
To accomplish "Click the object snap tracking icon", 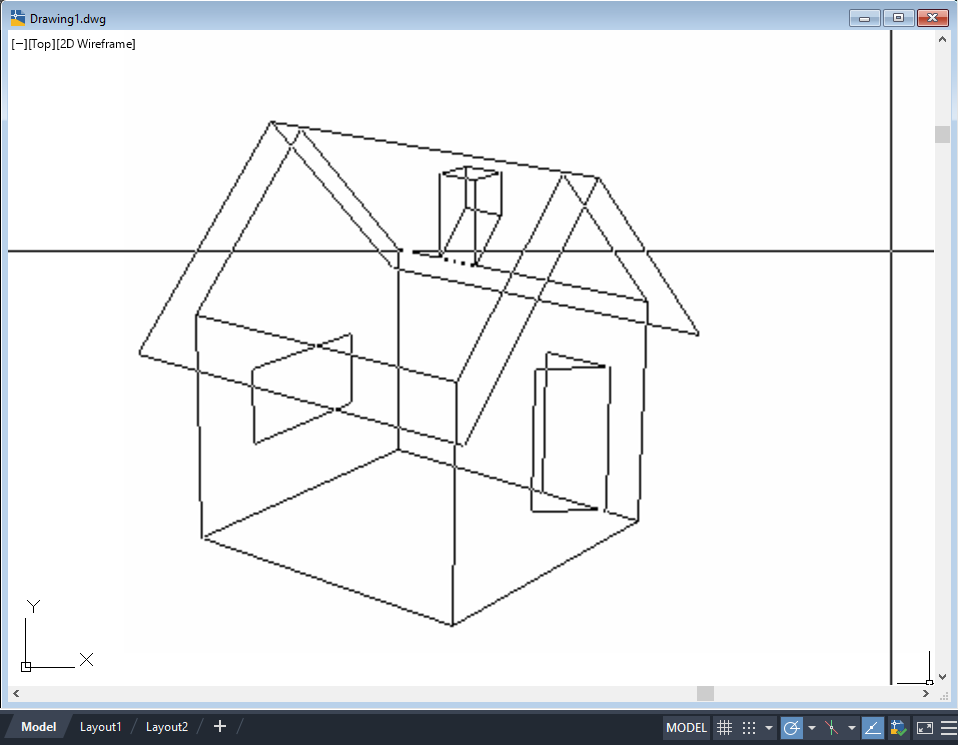I will pos(872,727).
